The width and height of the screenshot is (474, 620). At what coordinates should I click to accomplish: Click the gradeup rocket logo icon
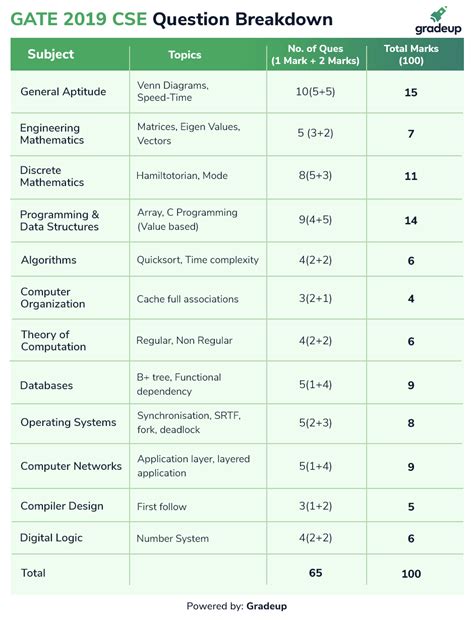[439, 14]
